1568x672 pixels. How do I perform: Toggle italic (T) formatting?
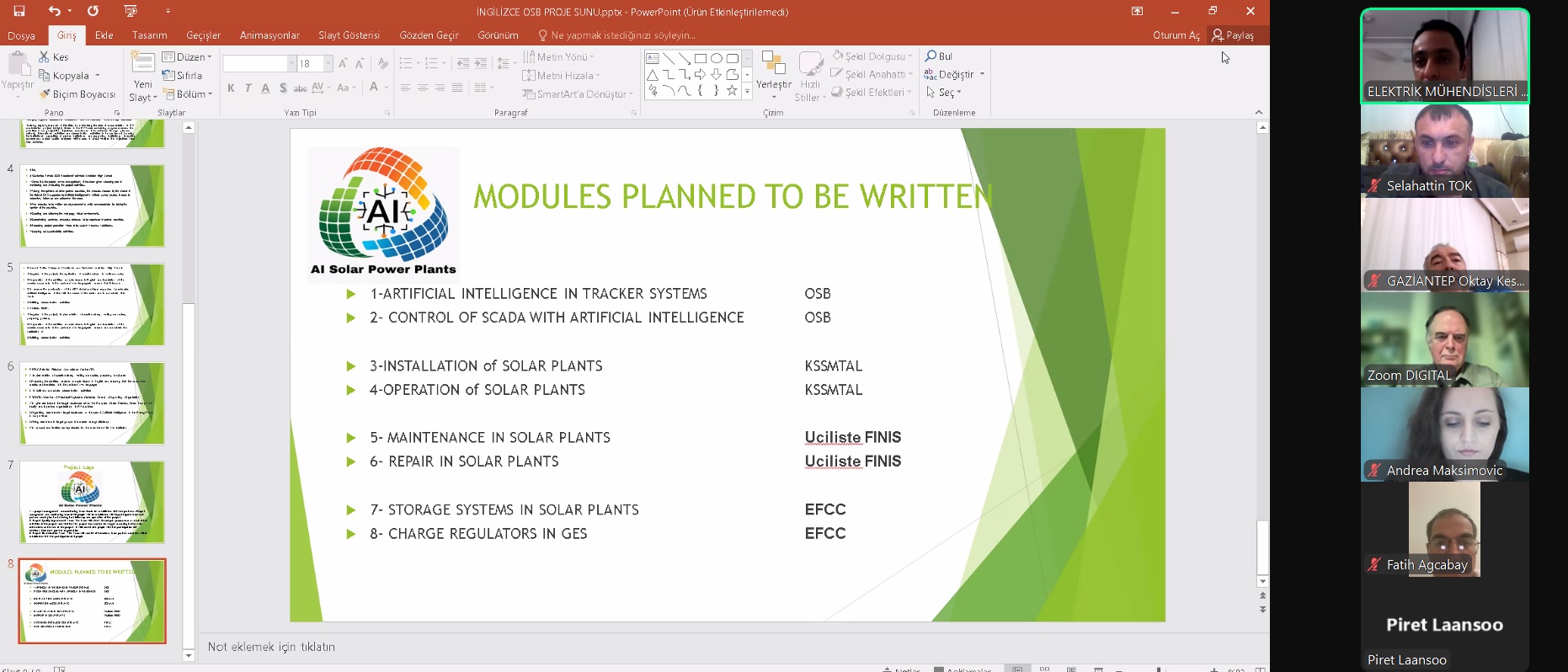248,88
